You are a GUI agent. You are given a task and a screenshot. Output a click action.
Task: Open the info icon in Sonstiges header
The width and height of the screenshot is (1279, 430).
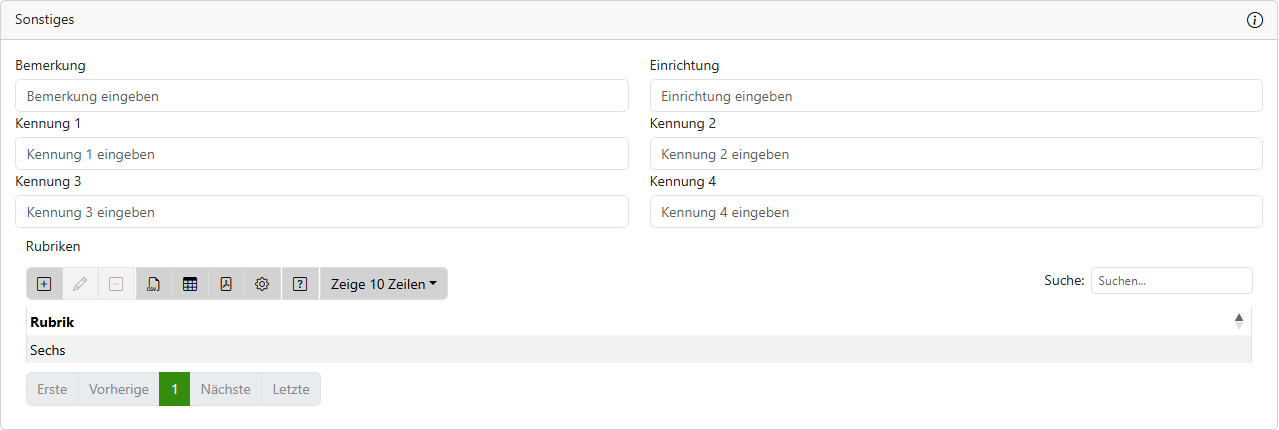1255,20
